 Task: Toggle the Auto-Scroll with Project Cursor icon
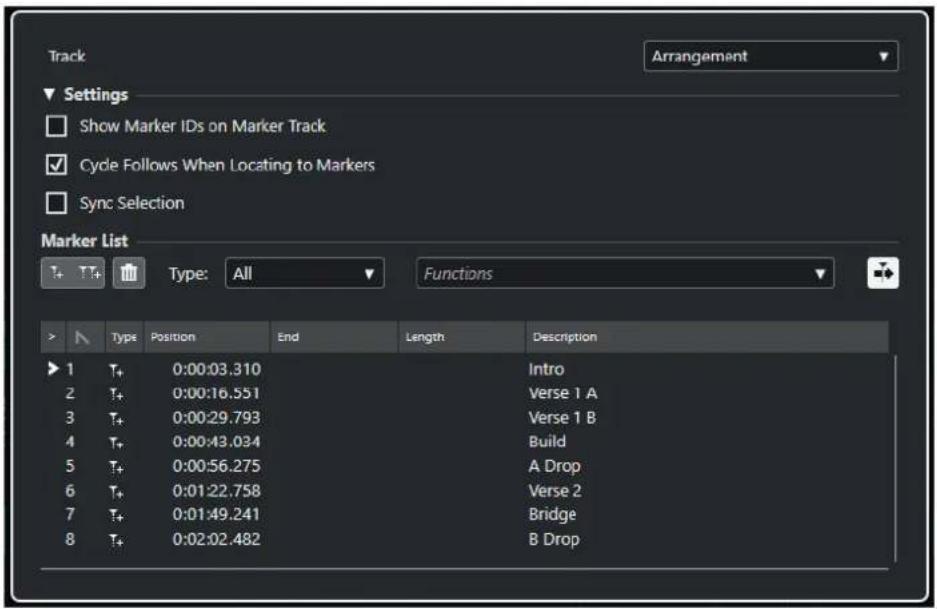[x=883, y=273]
